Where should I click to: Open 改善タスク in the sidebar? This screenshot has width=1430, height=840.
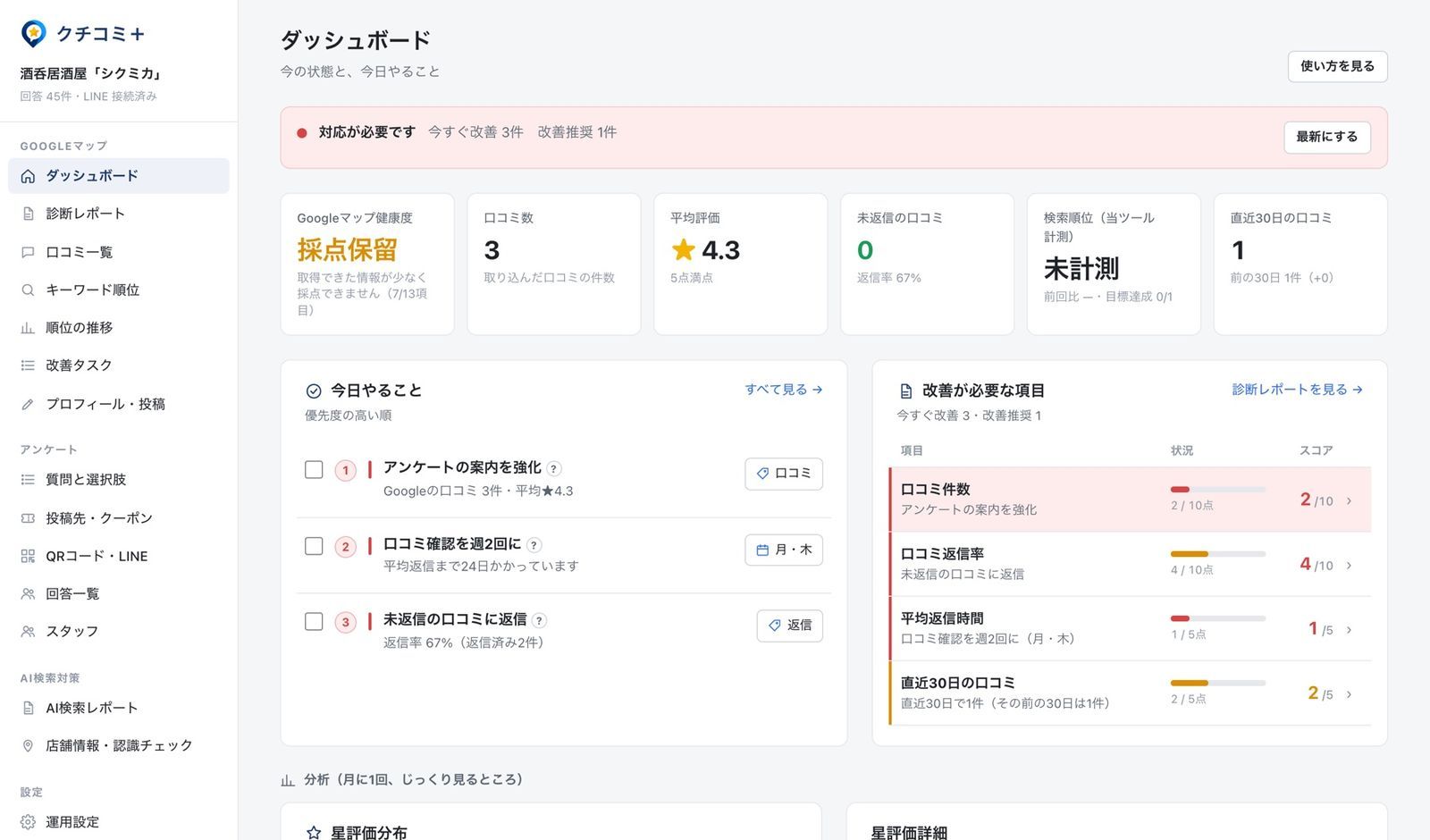tap(119, 365)
